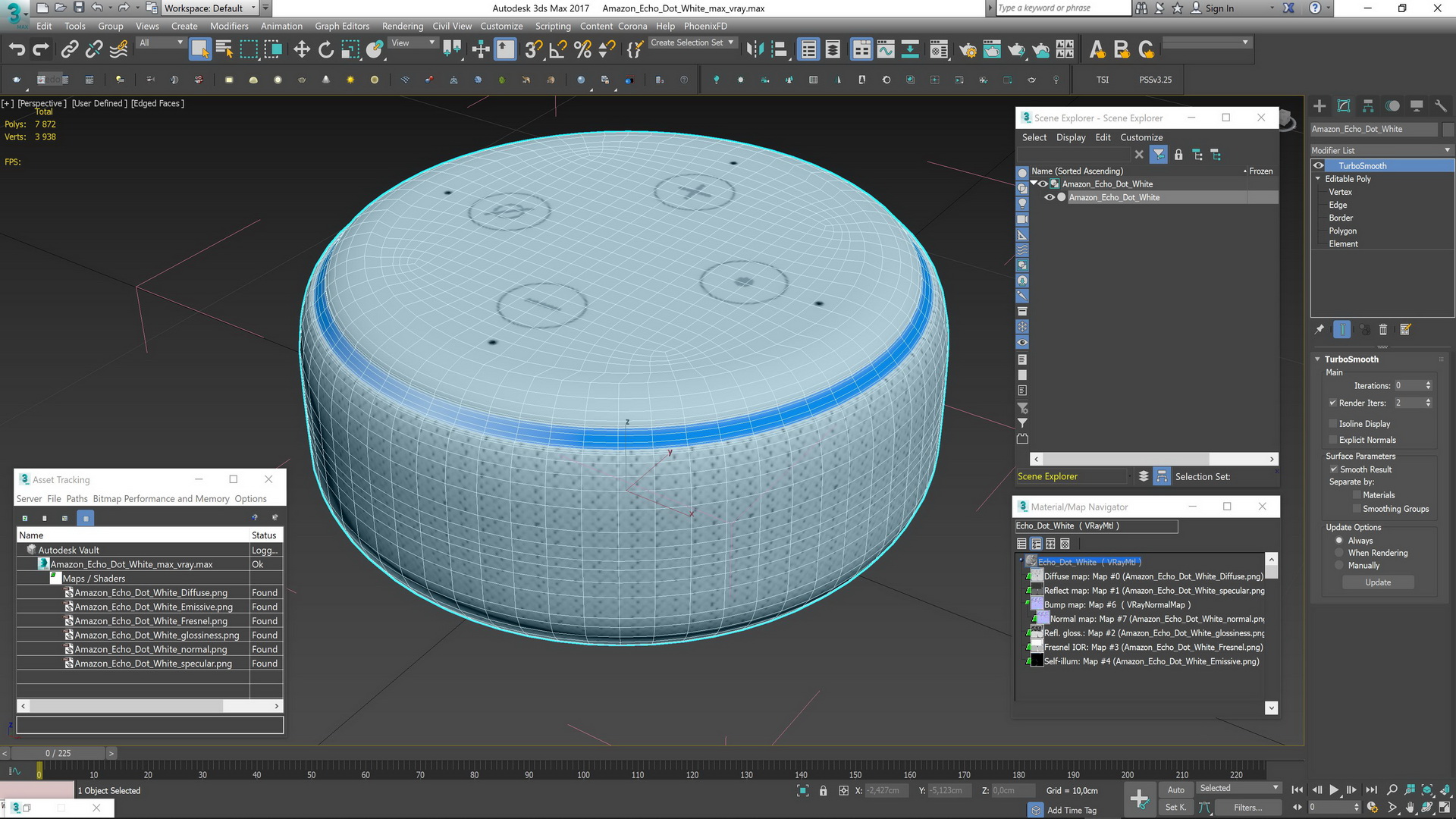1456x819 pixels.
Task: Click the Link selection chain icon
Action: click(70, 50)
